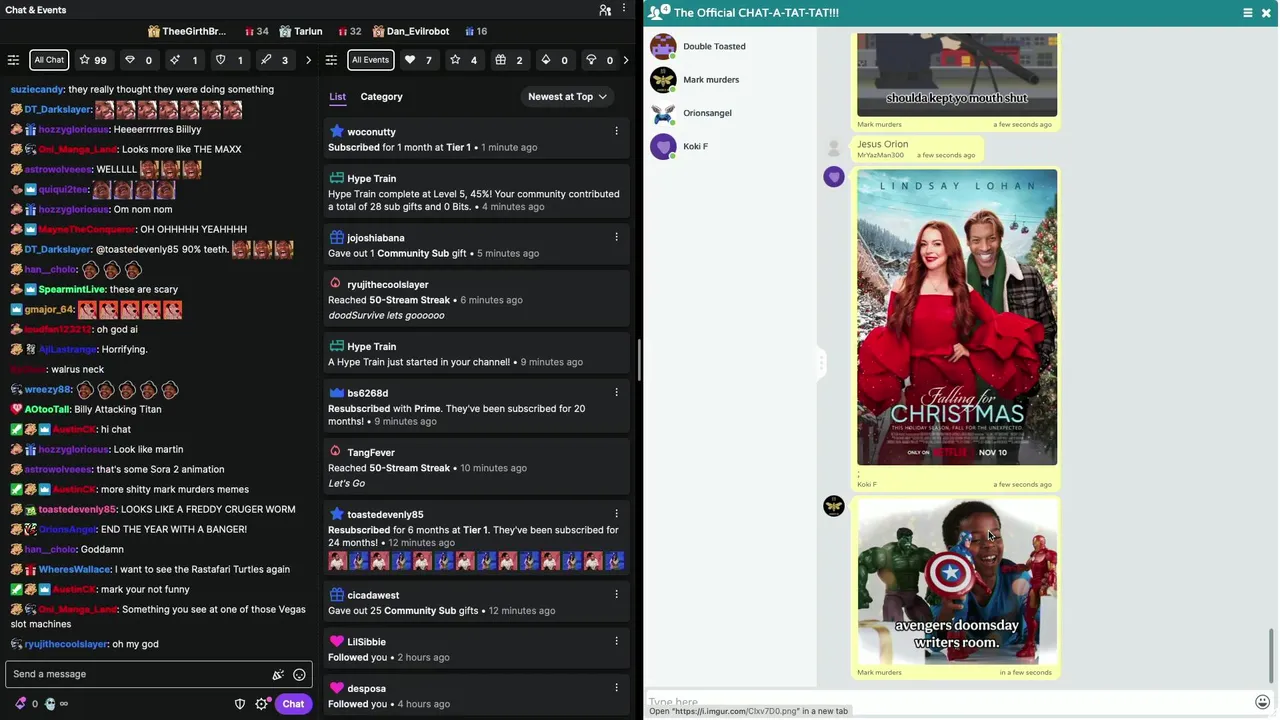Open options for cicadawest gift event

tap(616, 594)
